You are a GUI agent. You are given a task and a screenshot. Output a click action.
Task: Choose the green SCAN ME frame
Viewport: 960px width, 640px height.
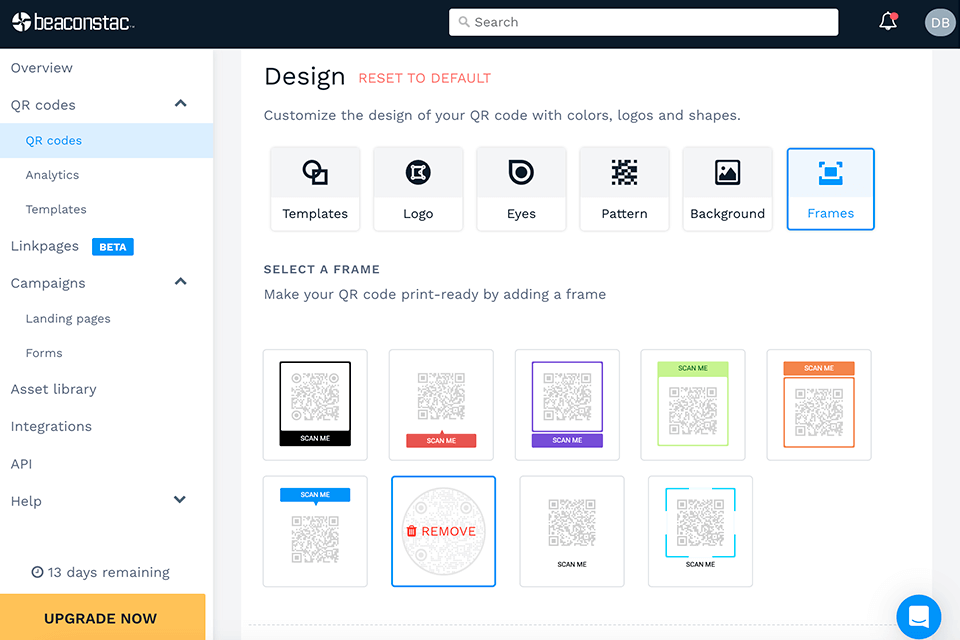click(x=693, y=405)
